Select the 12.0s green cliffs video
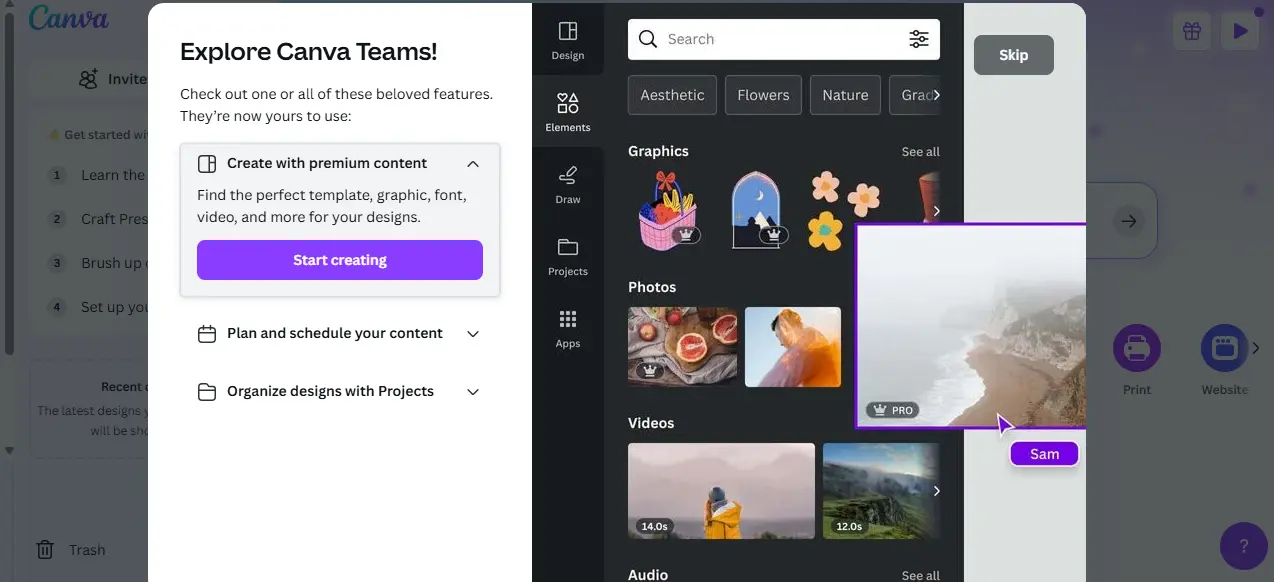This screenshot has height=582, width=1274. click(881, 491)
